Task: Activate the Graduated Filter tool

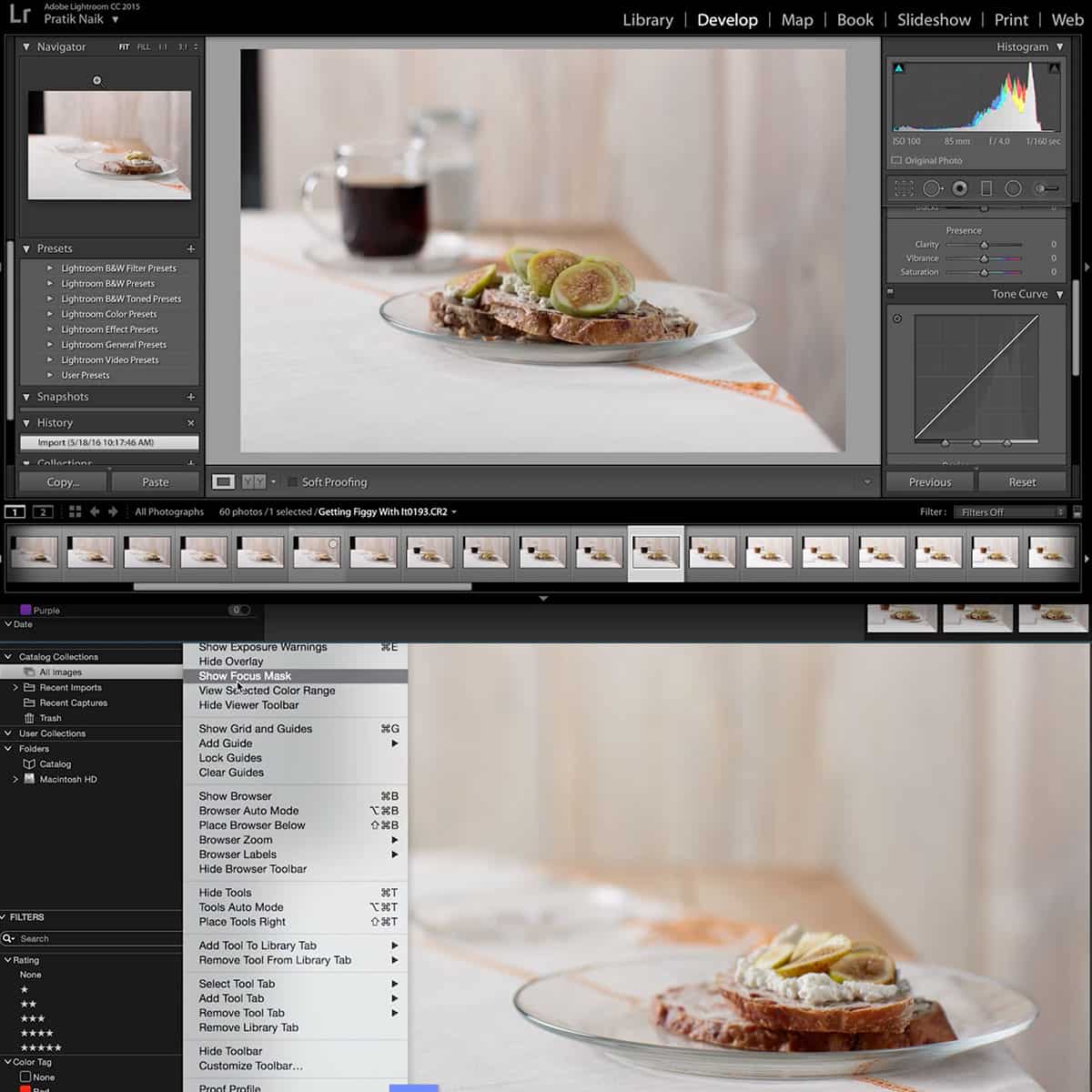Action: tap(987, 188)
